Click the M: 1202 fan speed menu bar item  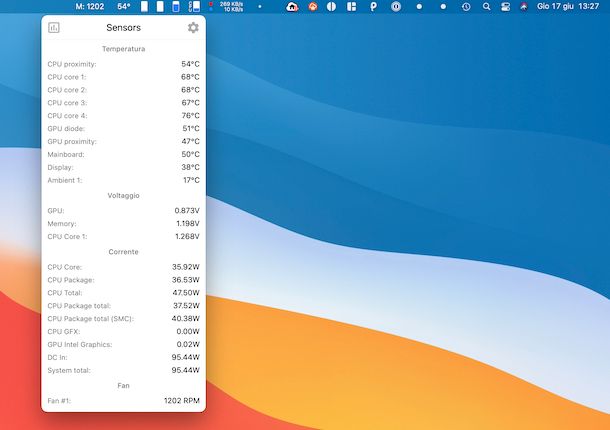[x=90, y=7]
